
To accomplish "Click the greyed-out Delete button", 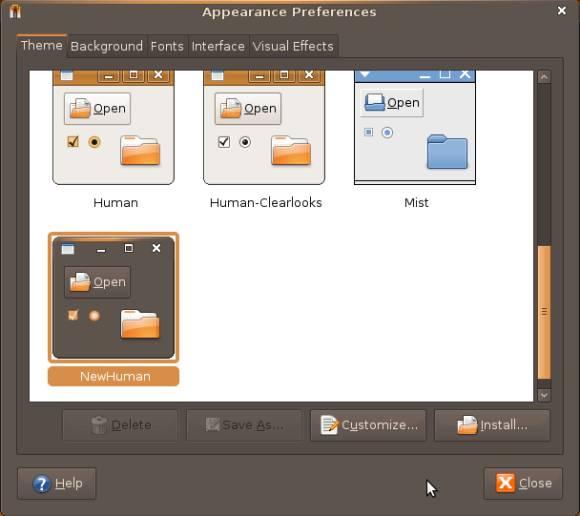I will (120, 425).
